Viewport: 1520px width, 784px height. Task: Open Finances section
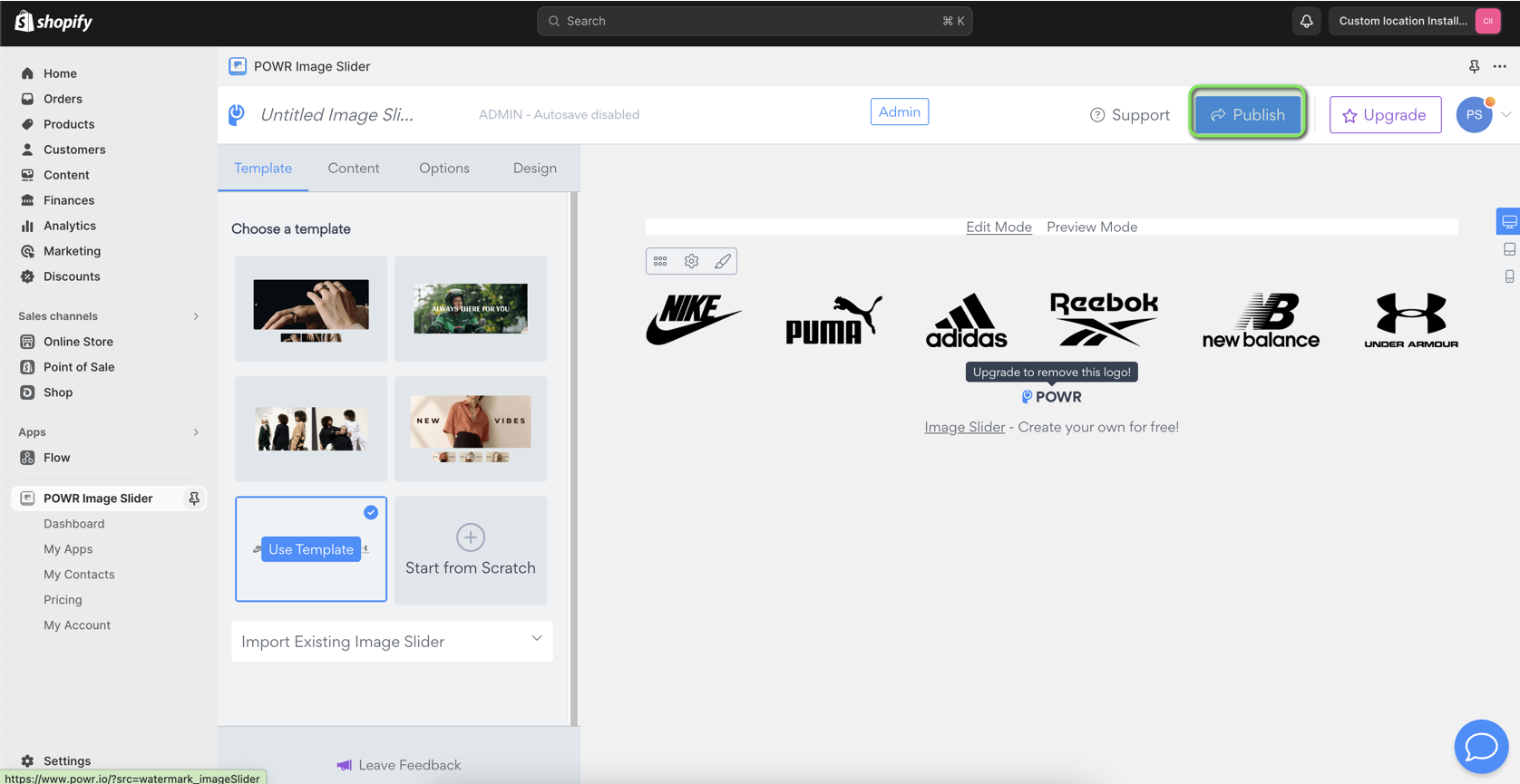click(x=69, y=200)
